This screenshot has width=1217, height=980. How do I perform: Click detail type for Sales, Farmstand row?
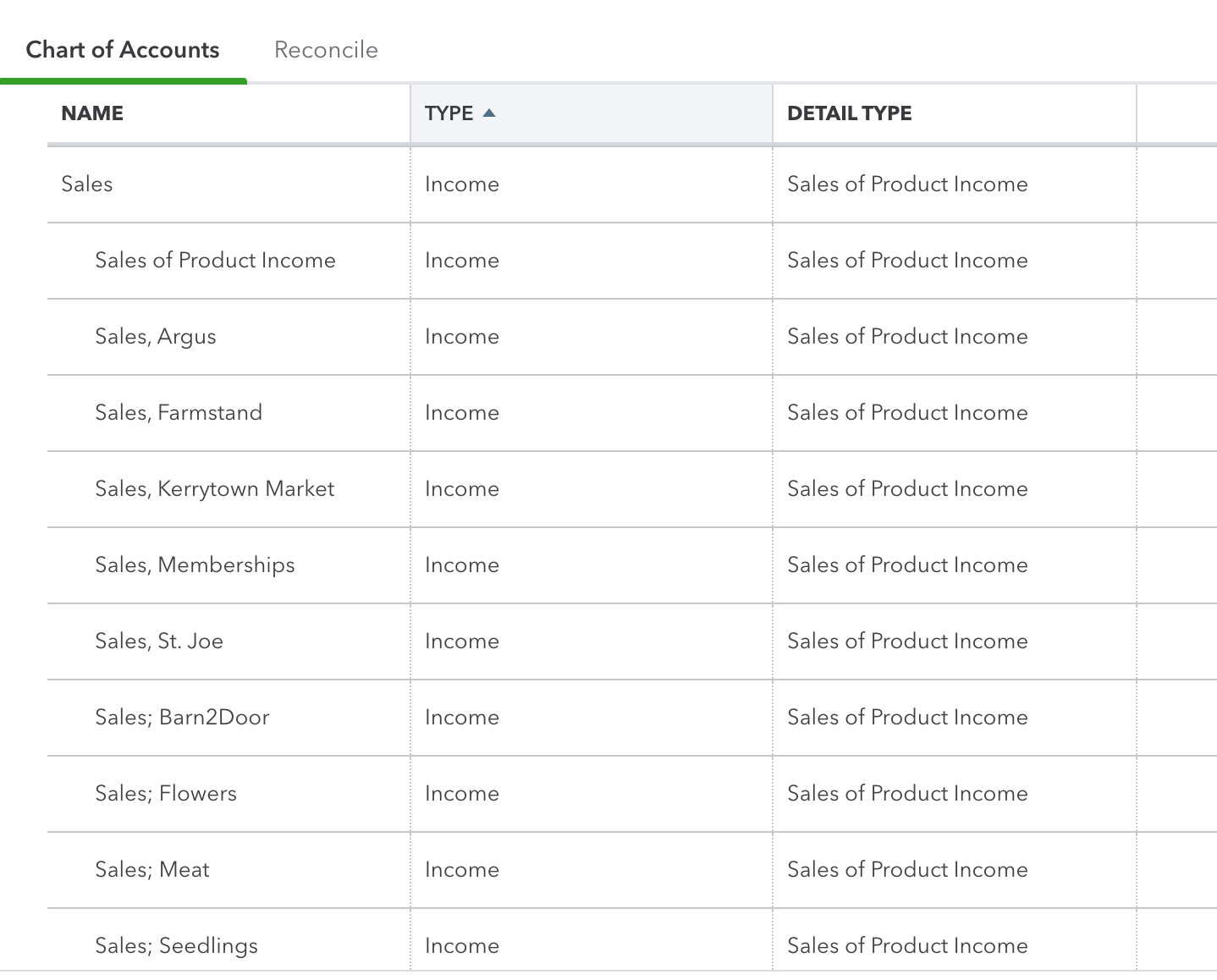pos(907,413)
